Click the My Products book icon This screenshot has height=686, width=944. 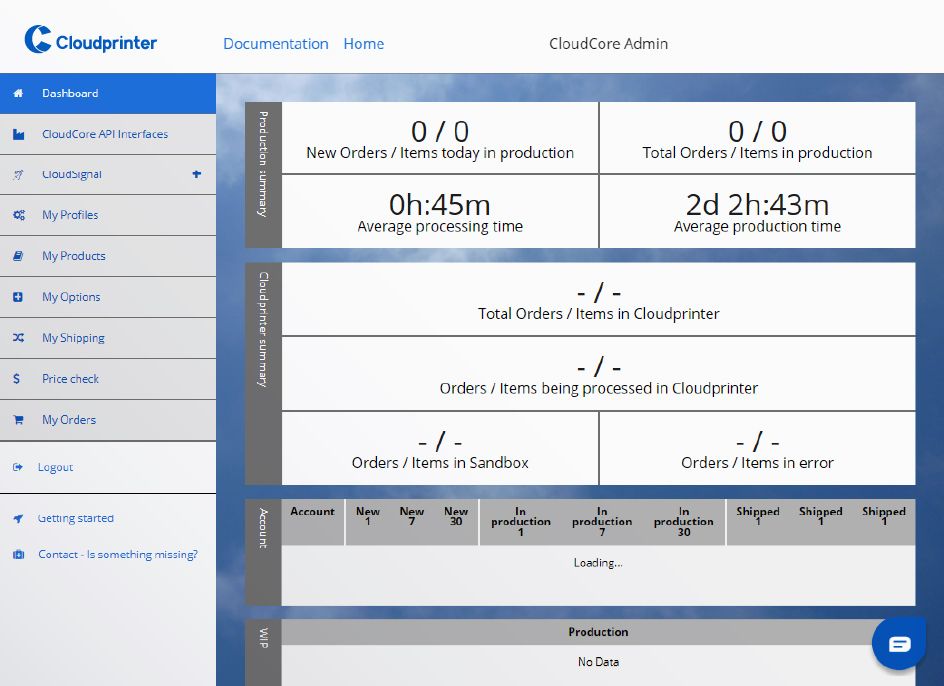(18, 256)
